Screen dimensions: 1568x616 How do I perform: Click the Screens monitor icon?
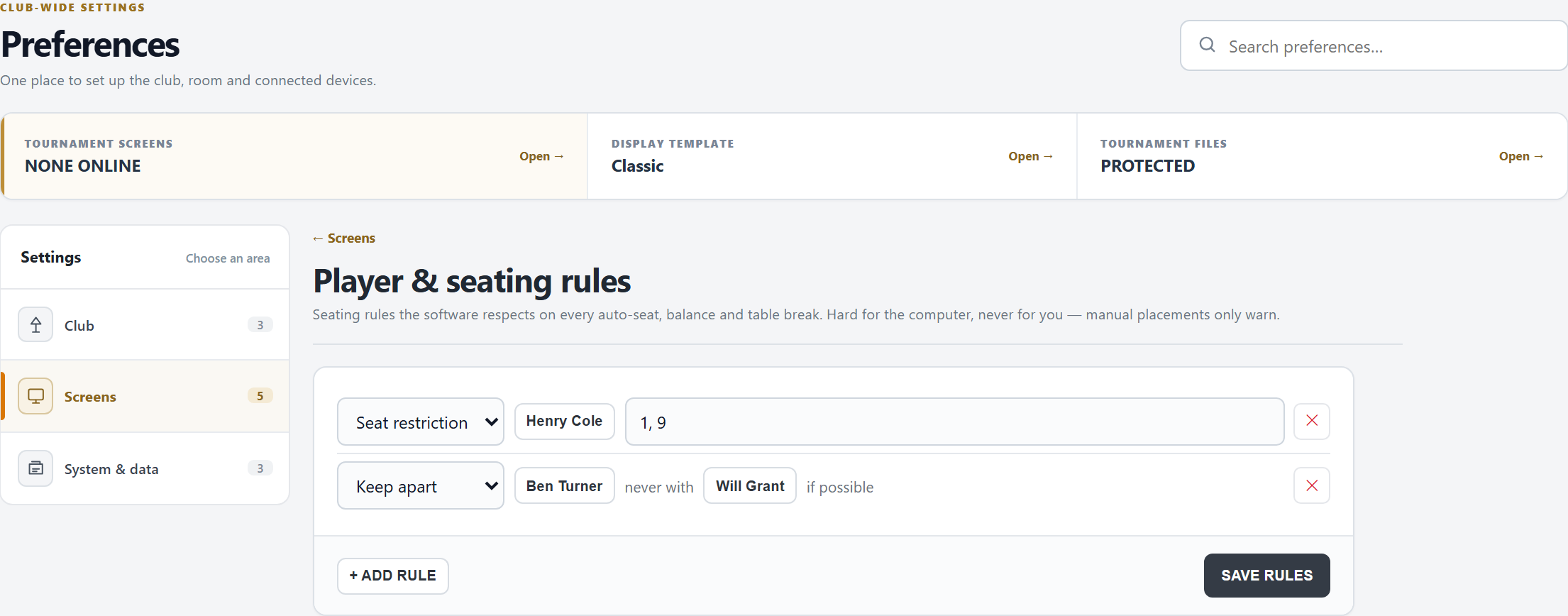coord(35,396)
